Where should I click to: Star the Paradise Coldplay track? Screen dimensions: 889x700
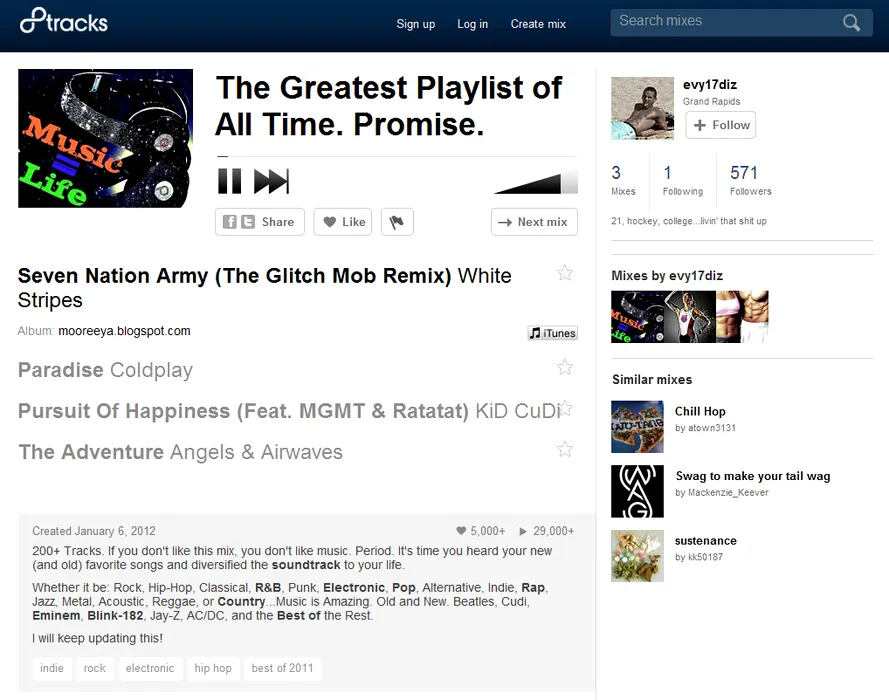[565, 367]
